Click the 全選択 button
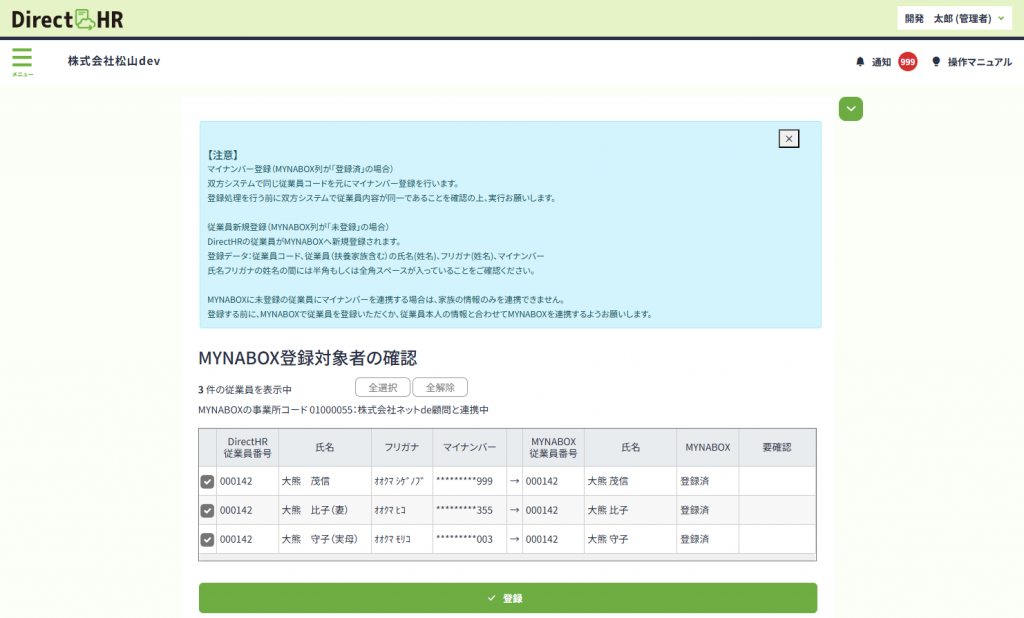The height and width of the screenshot is (618, 1024). pyautogui.click(x=383, y=387)
